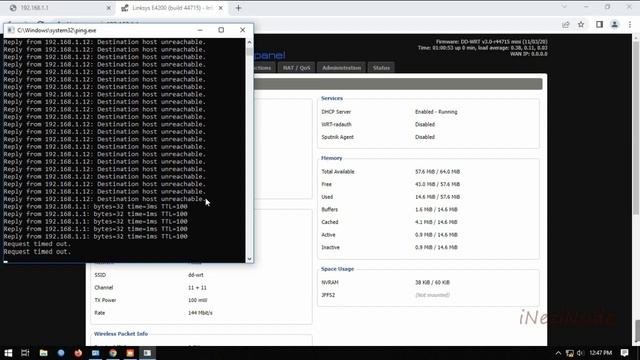Viewport: 640px width, 360px height.
Task: Open a new browser tab
Action: (238, 8)
